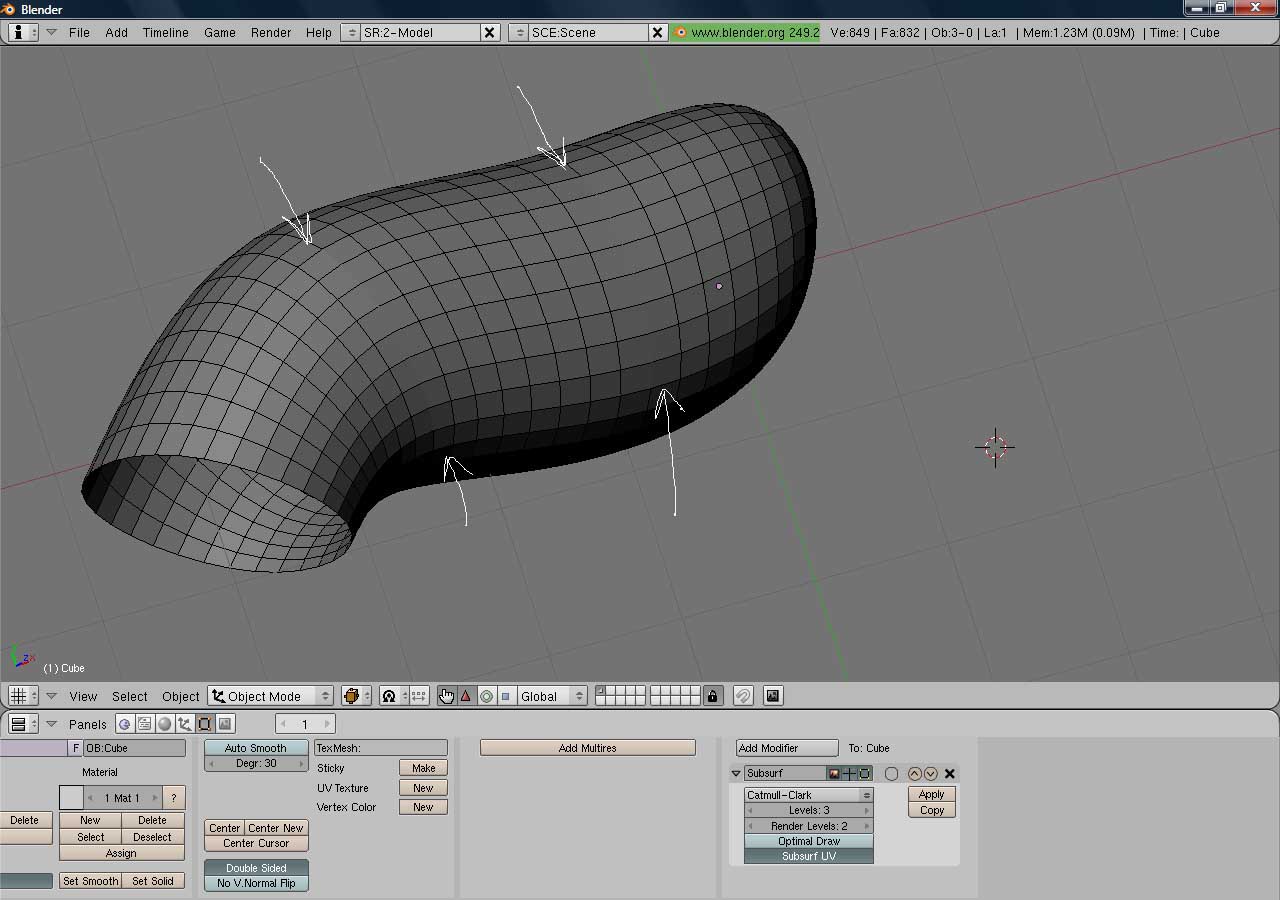Open the buttons window type selector

coord(23,724)
